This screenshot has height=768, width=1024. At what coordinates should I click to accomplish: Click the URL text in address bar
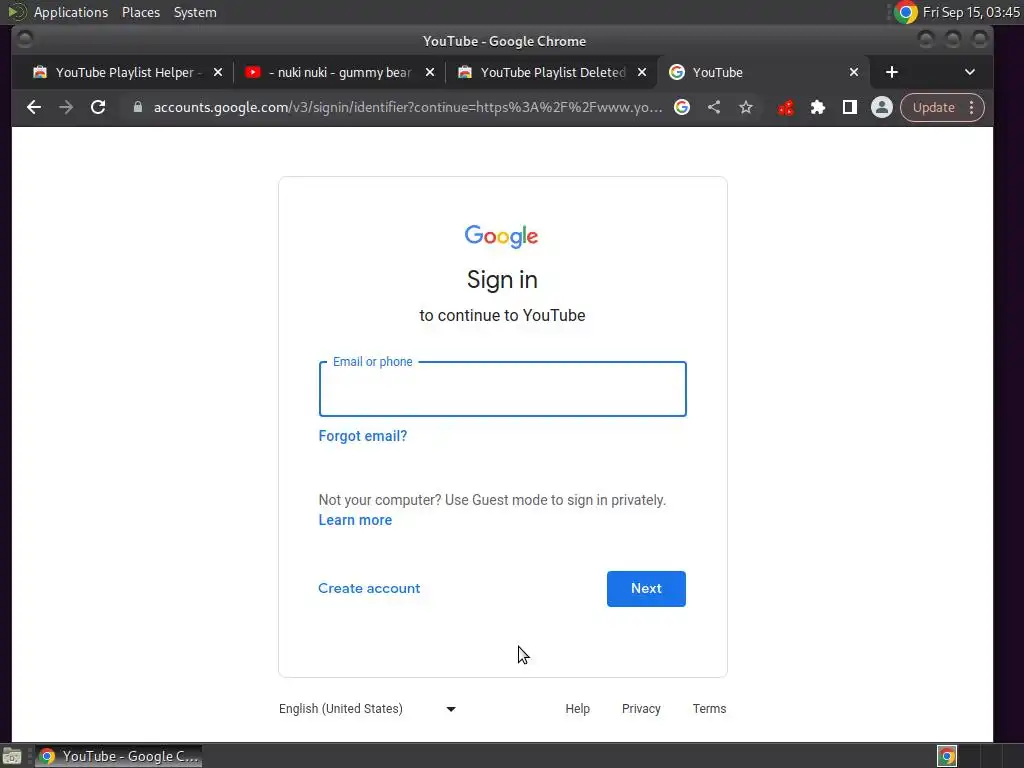(x=408, y=107)
